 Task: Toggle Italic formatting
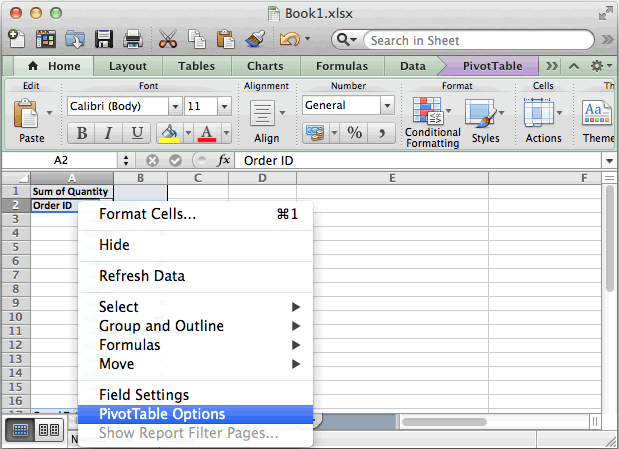pos(109,133)
